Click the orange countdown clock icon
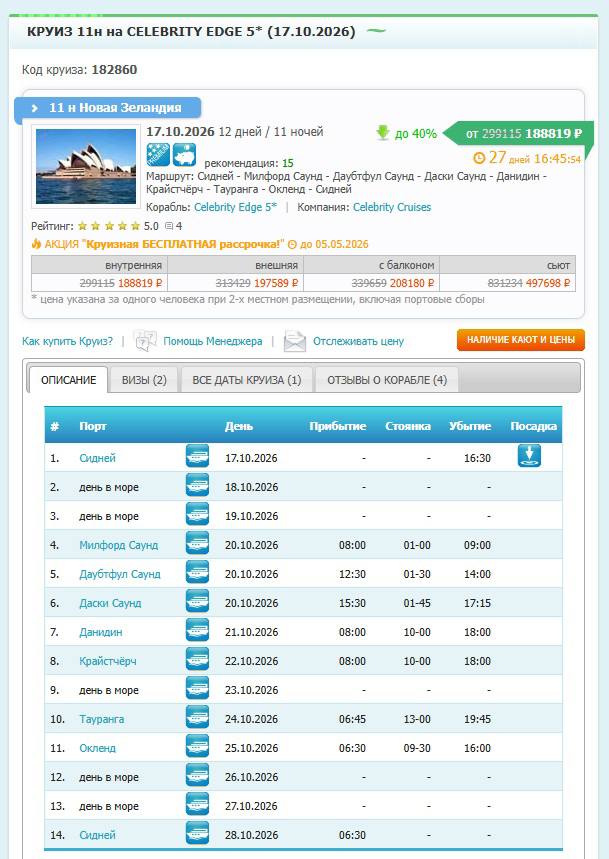609x859 pixels. pyautogui.click(x=479, y=158)
